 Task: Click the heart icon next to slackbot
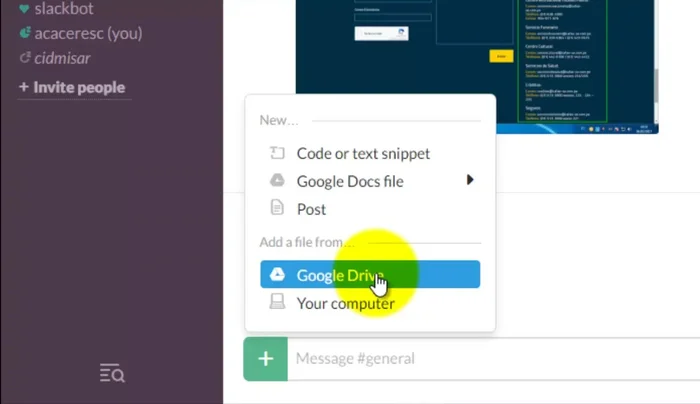[x=24, y=9]
